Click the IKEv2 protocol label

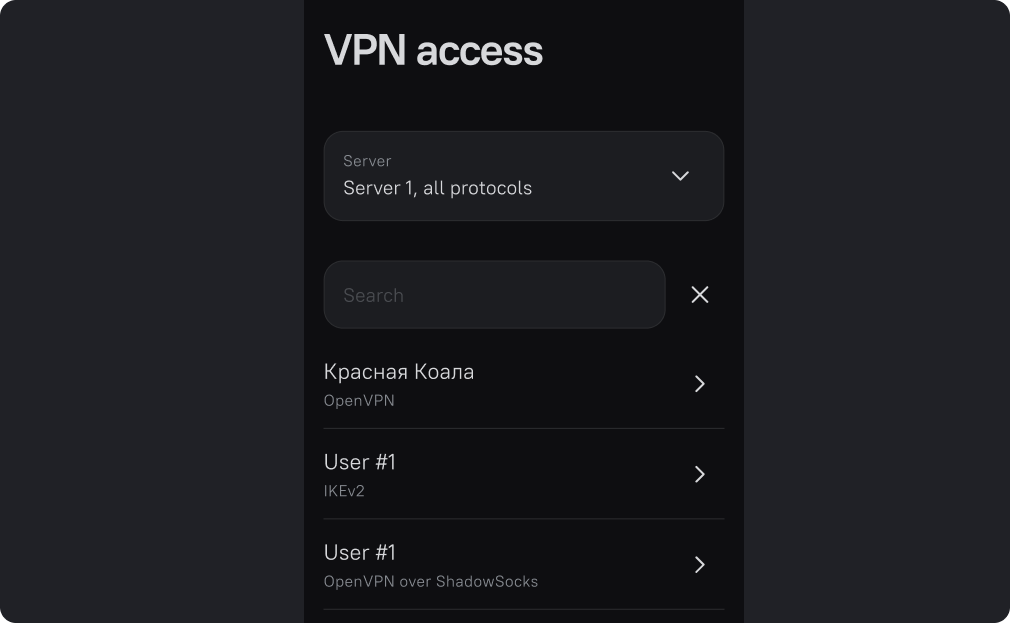[x=344, y=491]
